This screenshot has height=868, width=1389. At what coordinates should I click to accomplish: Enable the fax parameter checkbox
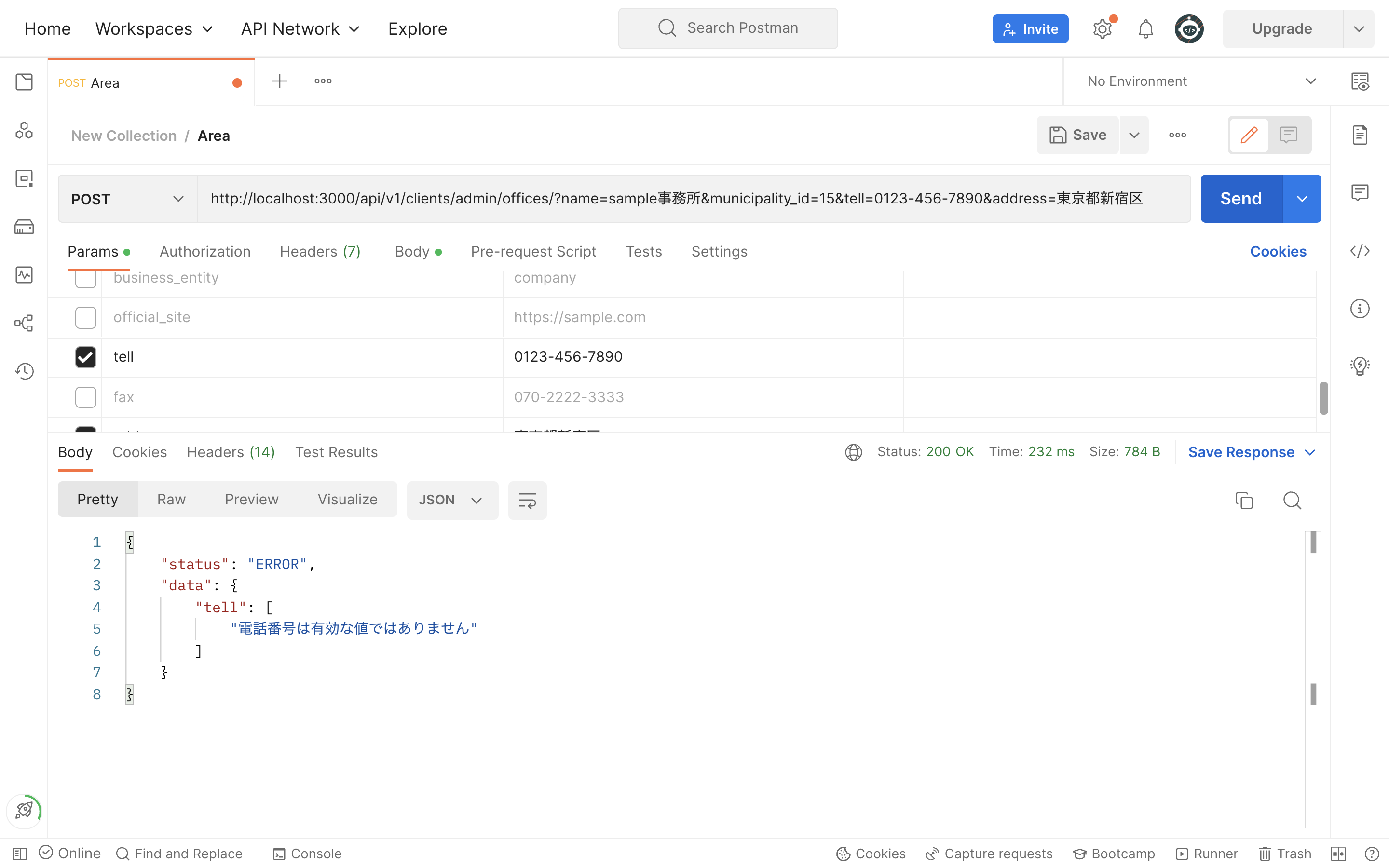(x=85, y=397)
